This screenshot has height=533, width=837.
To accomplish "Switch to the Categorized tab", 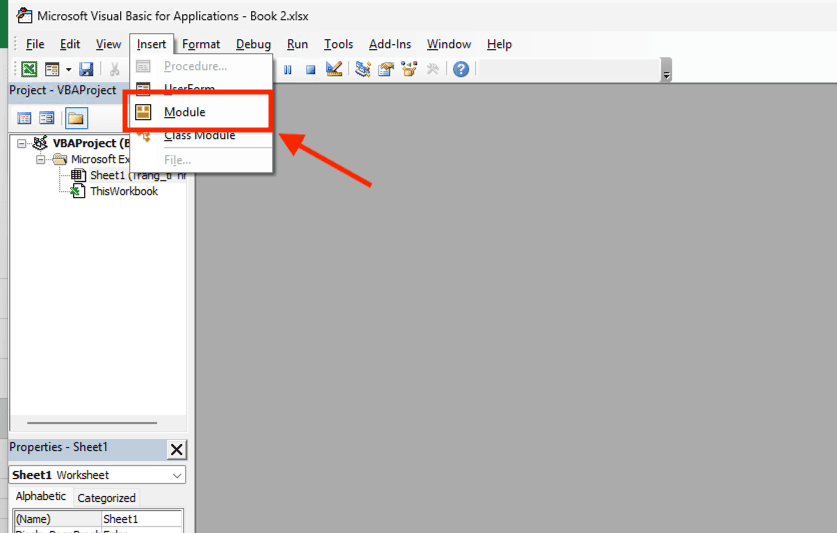I will 106,498.
